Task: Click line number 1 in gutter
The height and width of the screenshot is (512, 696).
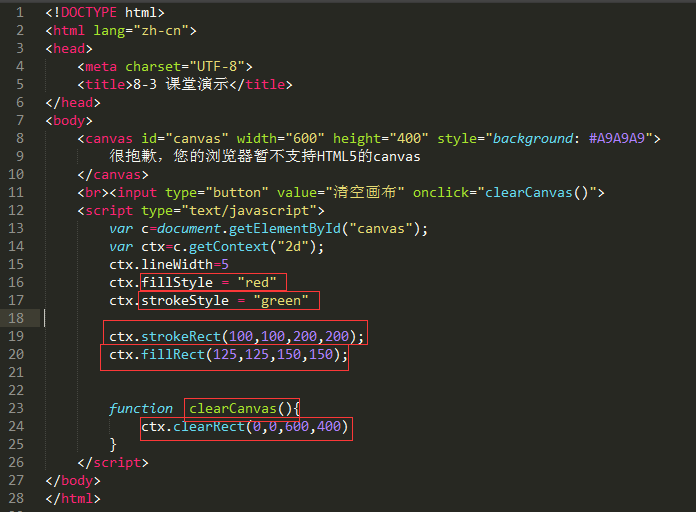Action: 20,12
